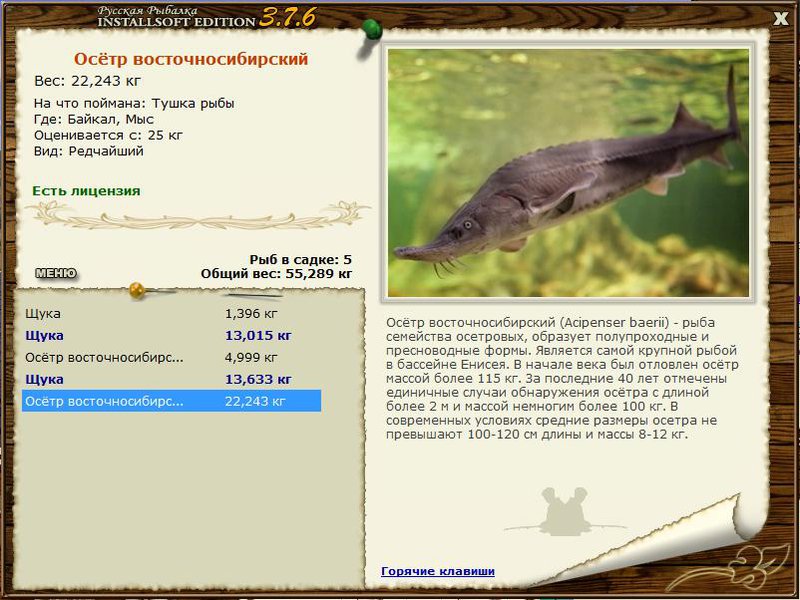Select the Щука 13,015 кг entry
800x600 pixels.
[x=171, y=335]
